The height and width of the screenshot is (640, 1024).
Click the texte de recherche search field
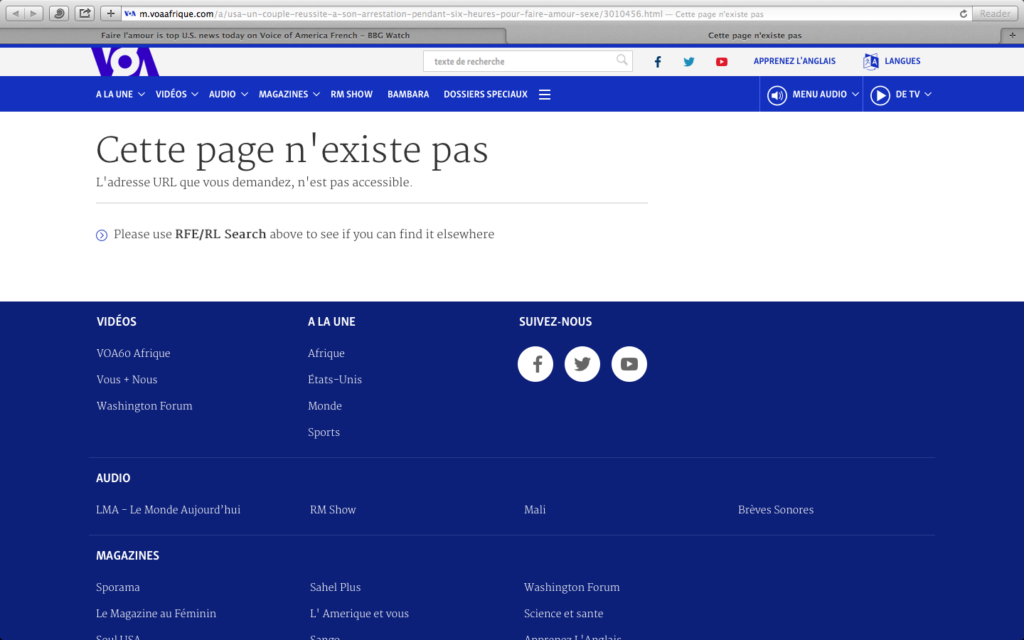[x=520, y=61]
